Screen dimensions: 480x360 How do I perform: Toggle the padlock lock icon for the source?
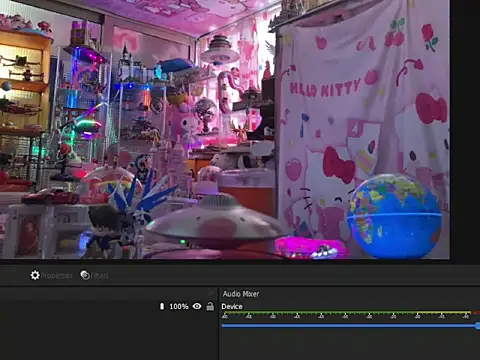[x=210, y=306]
